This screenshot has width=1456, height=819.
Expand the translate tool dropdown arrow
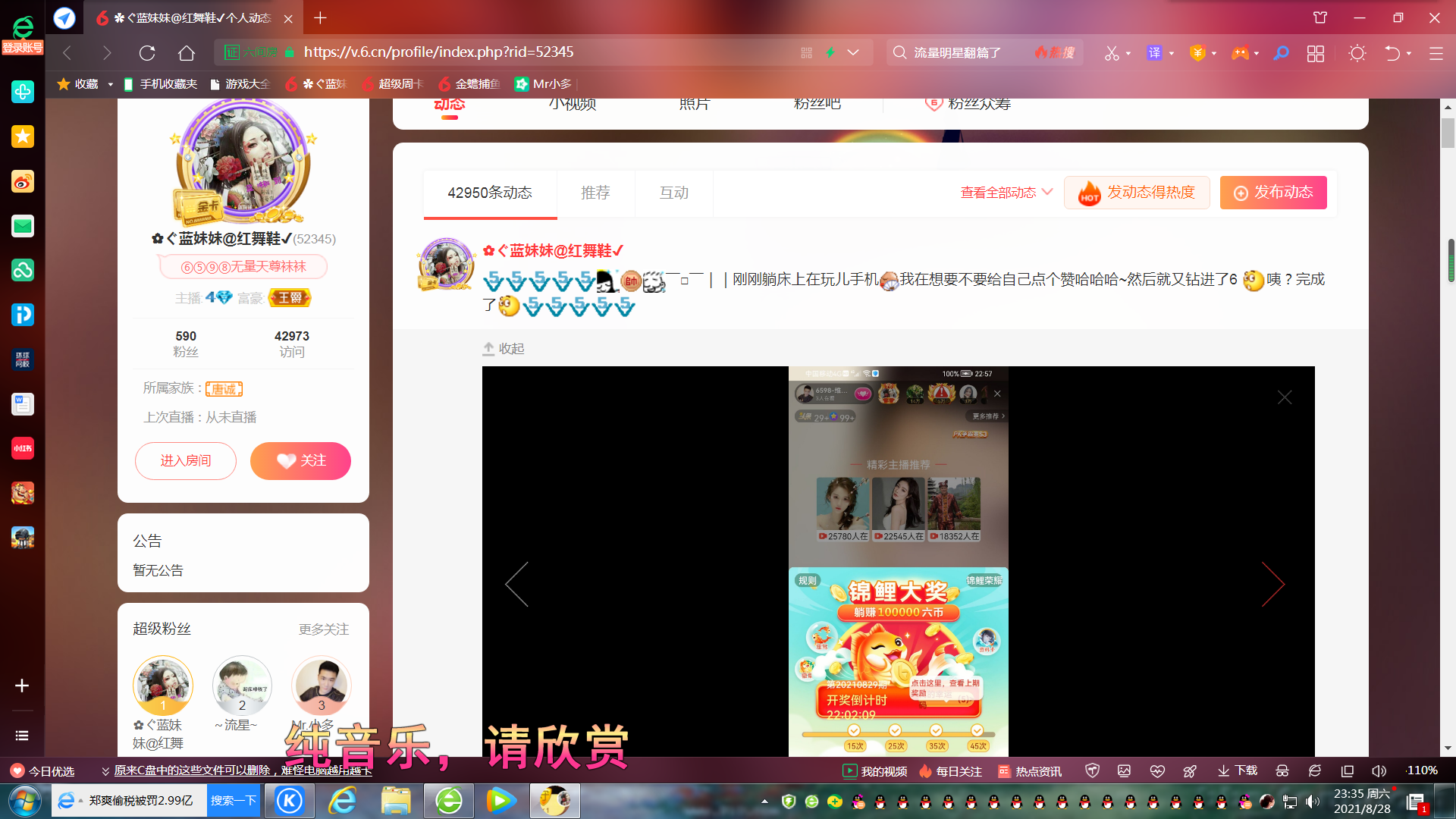(1172, 54)
